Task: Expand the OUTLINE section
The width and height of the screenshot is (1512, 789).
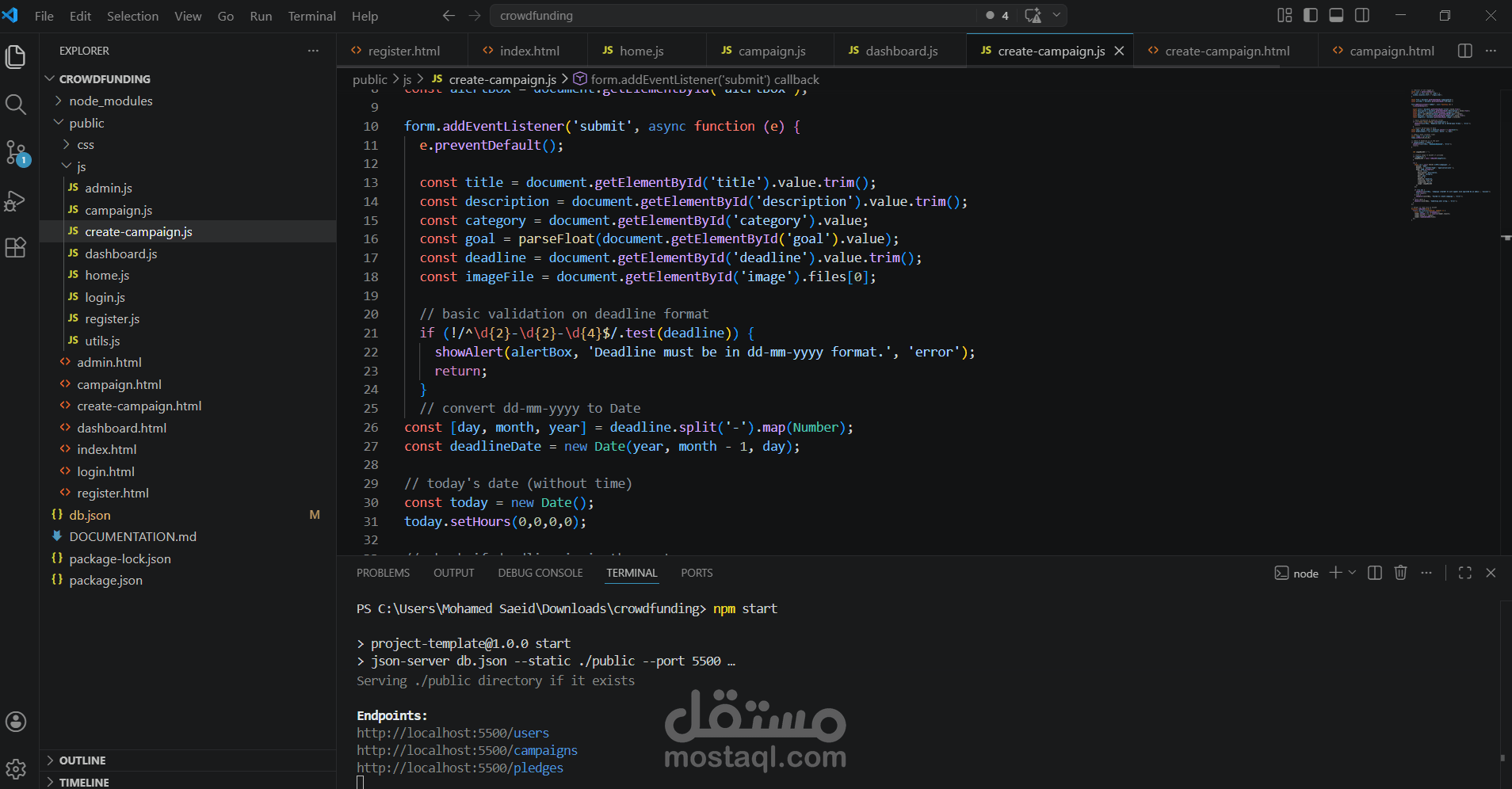Action: (82, 760)
